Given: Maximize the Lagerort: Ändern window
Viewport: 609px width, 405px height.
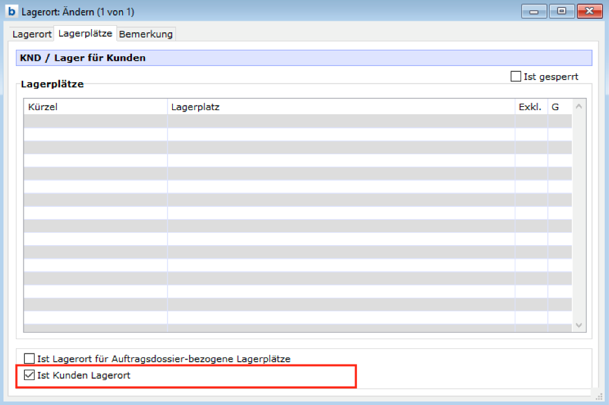Looking at the screenshot, I should click(560, 11).
